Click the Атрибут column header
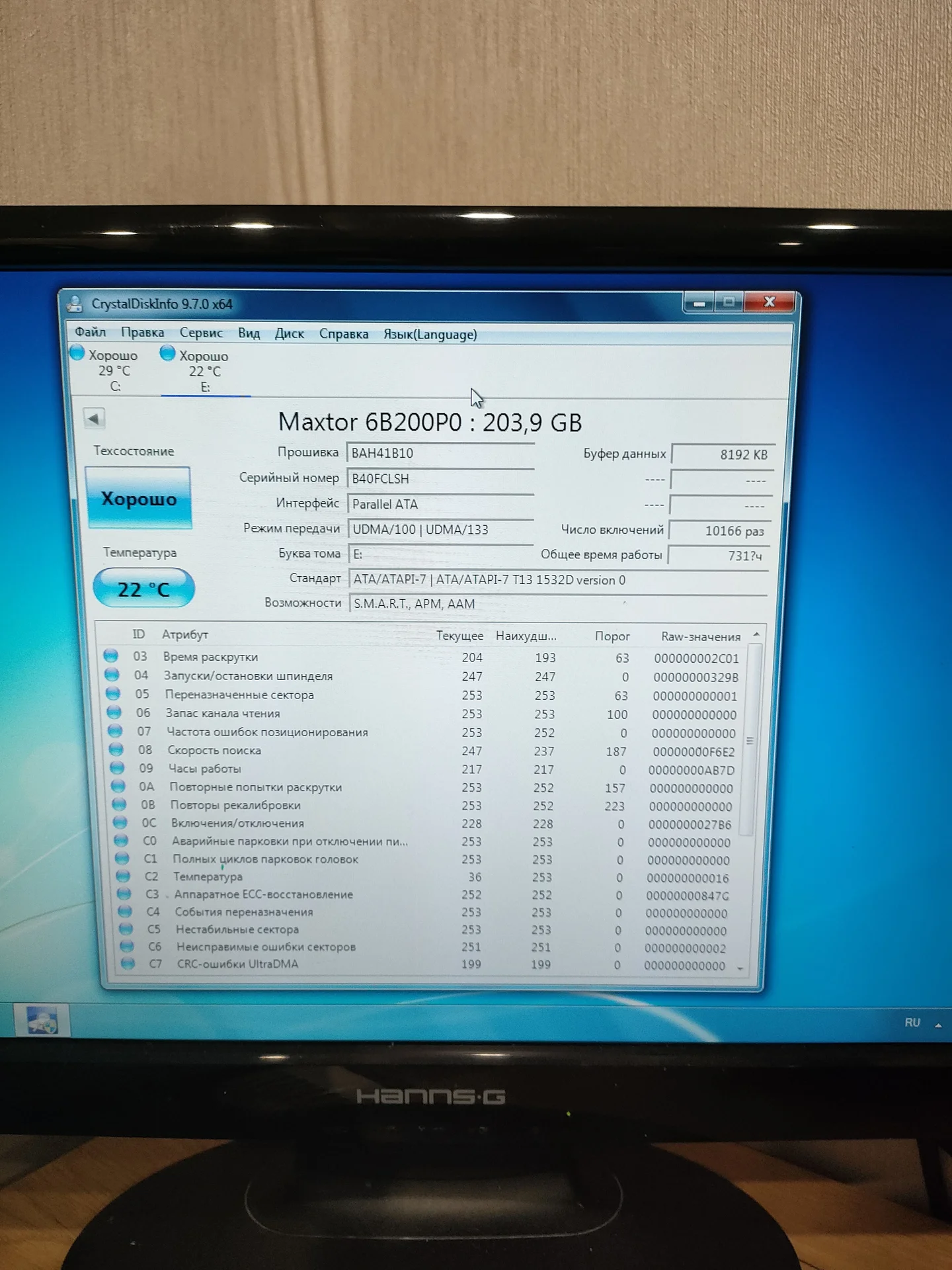 tap(185, 634)
